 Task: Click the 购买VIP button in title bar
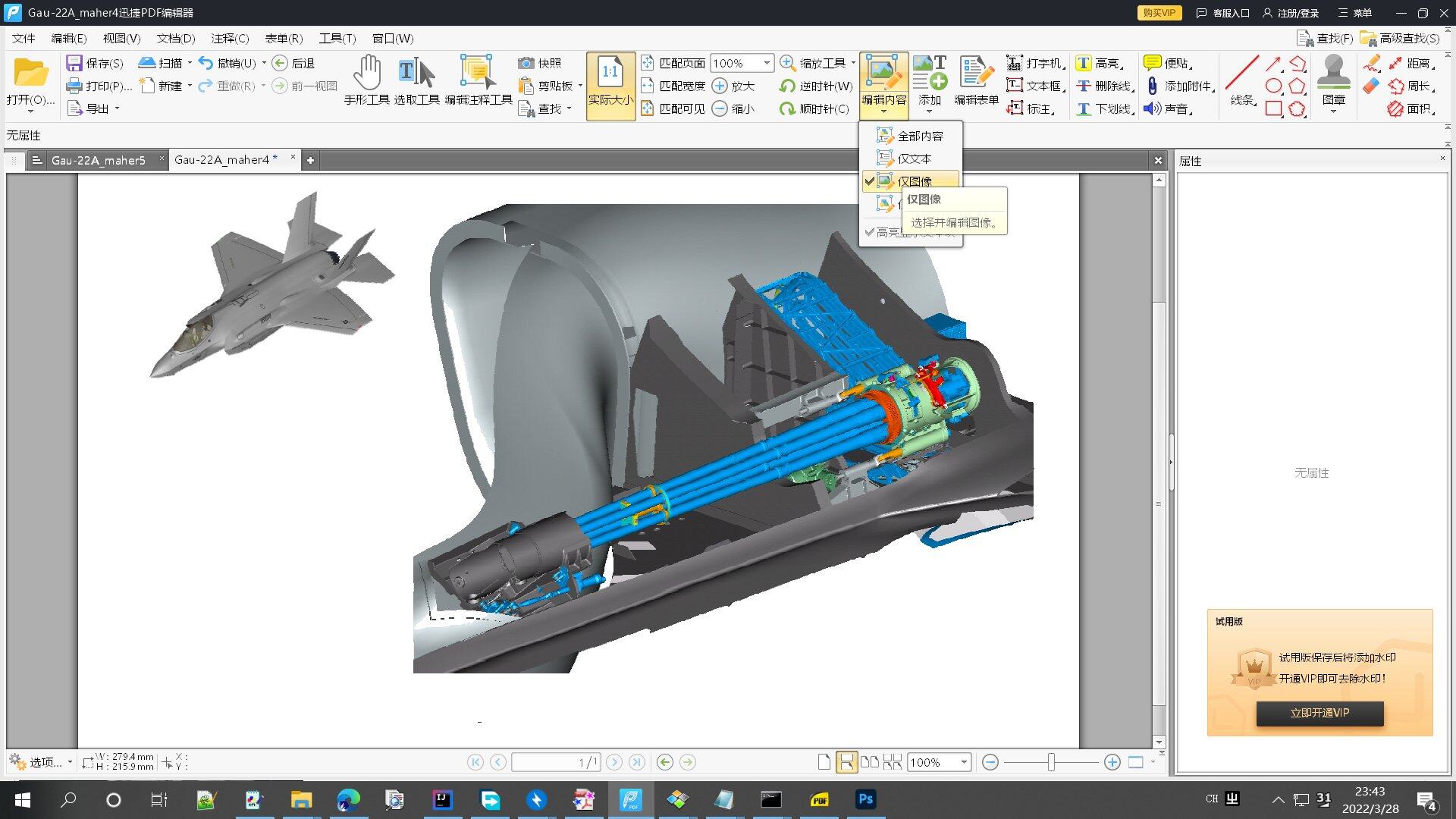tap(1159, 13)
